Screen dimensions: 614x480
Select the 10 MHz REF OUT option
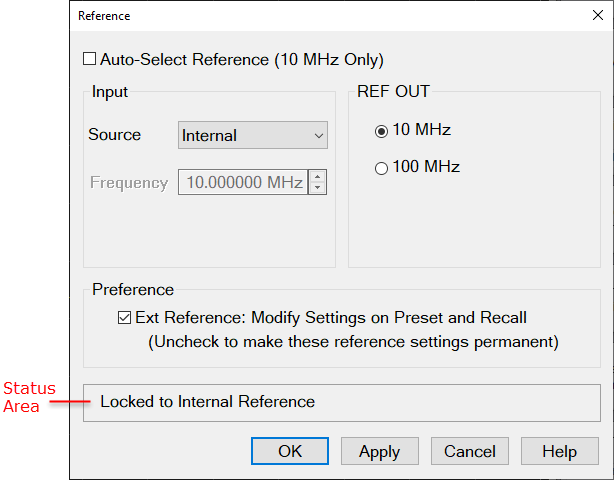pyautogui.click(x=381, y=131)
